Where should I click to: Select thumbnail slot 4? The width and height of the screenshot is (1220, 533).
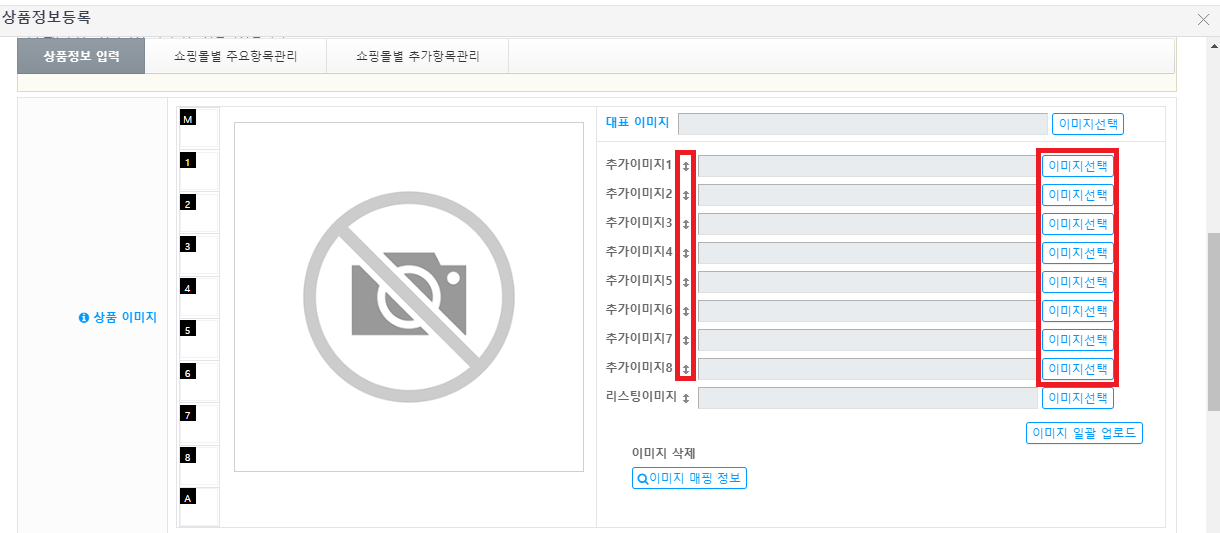coord(198,296)
